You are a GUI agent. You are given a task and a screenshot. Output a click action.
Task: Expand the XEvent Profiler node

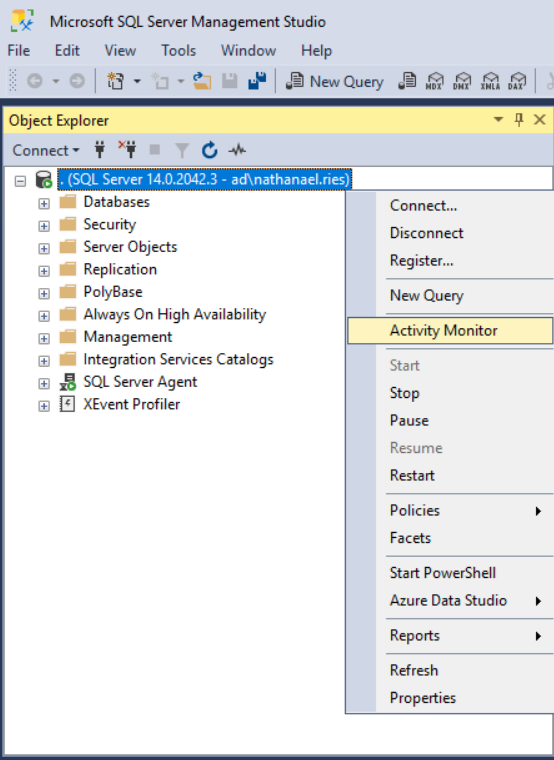coord(44,406)
